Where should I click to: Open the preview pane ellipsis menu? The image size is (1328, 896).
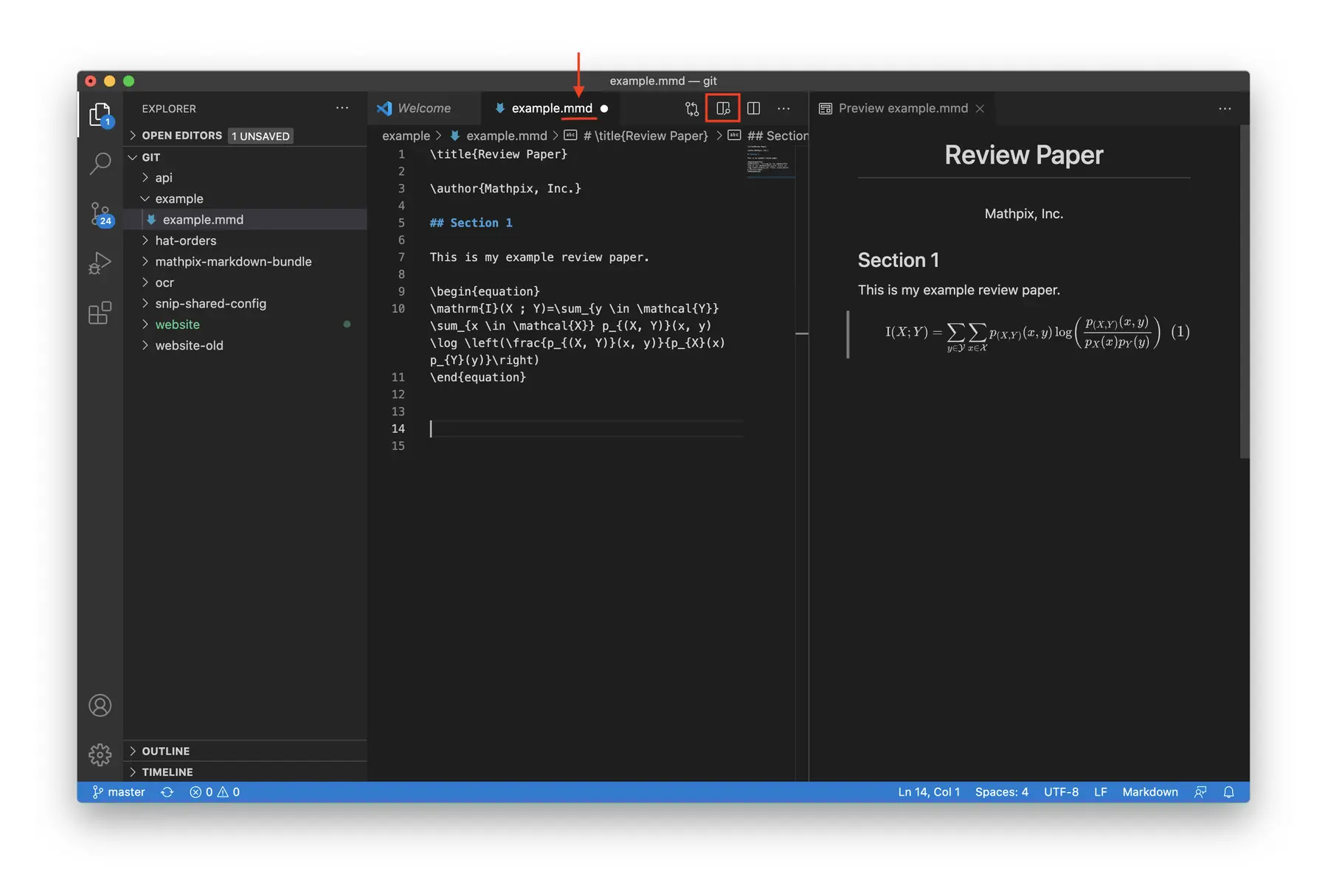click(x=1225, y=108)
